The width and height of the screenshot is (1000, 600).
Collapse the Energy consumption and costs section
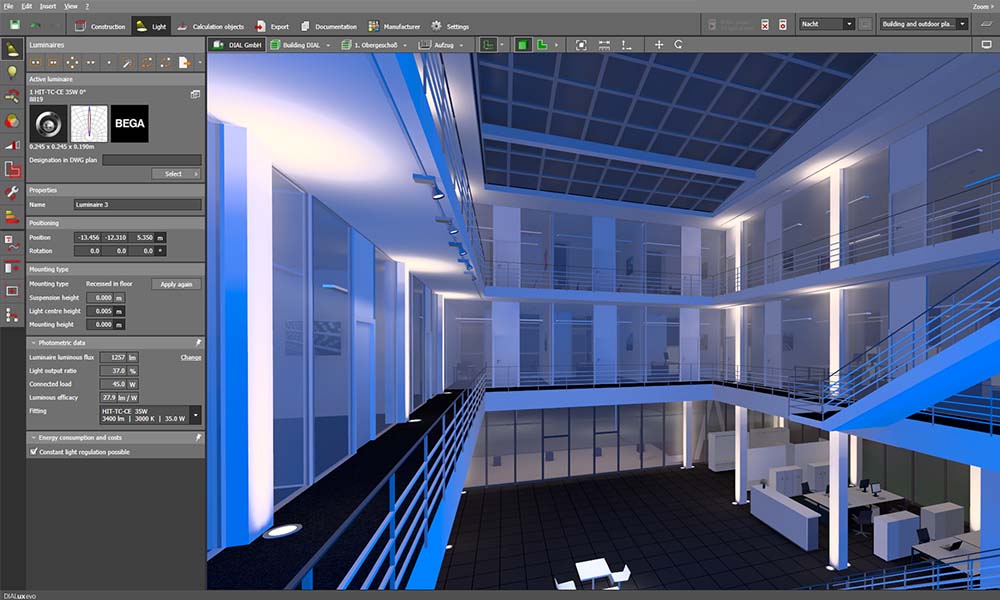pyautogui.click(x=31, y=438)
